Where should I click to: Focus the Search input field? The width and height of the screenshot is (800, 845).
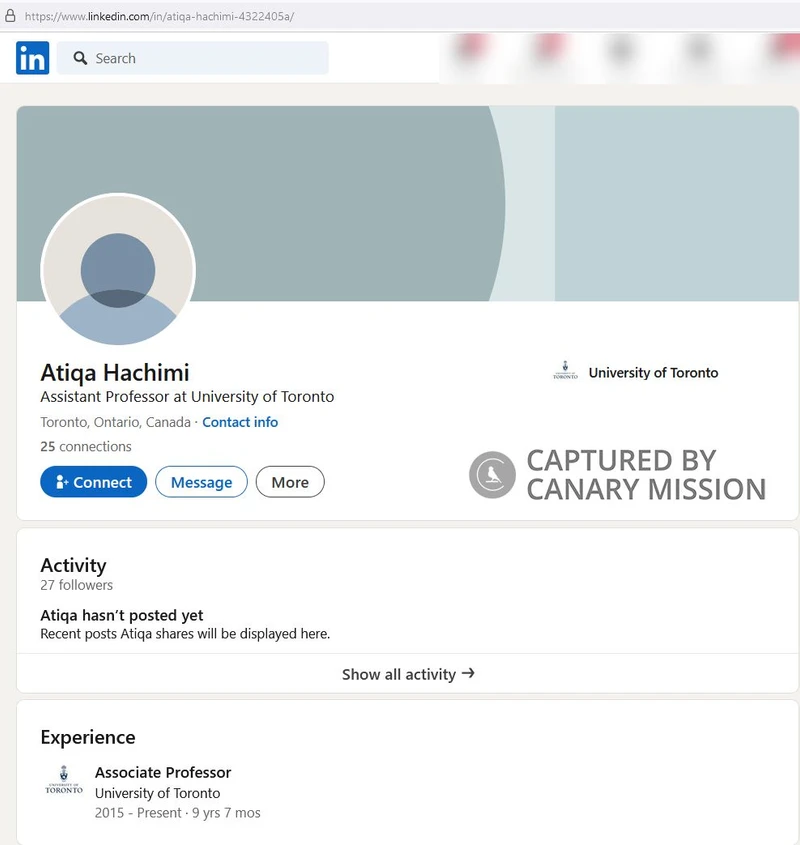(x=192, y=58)
